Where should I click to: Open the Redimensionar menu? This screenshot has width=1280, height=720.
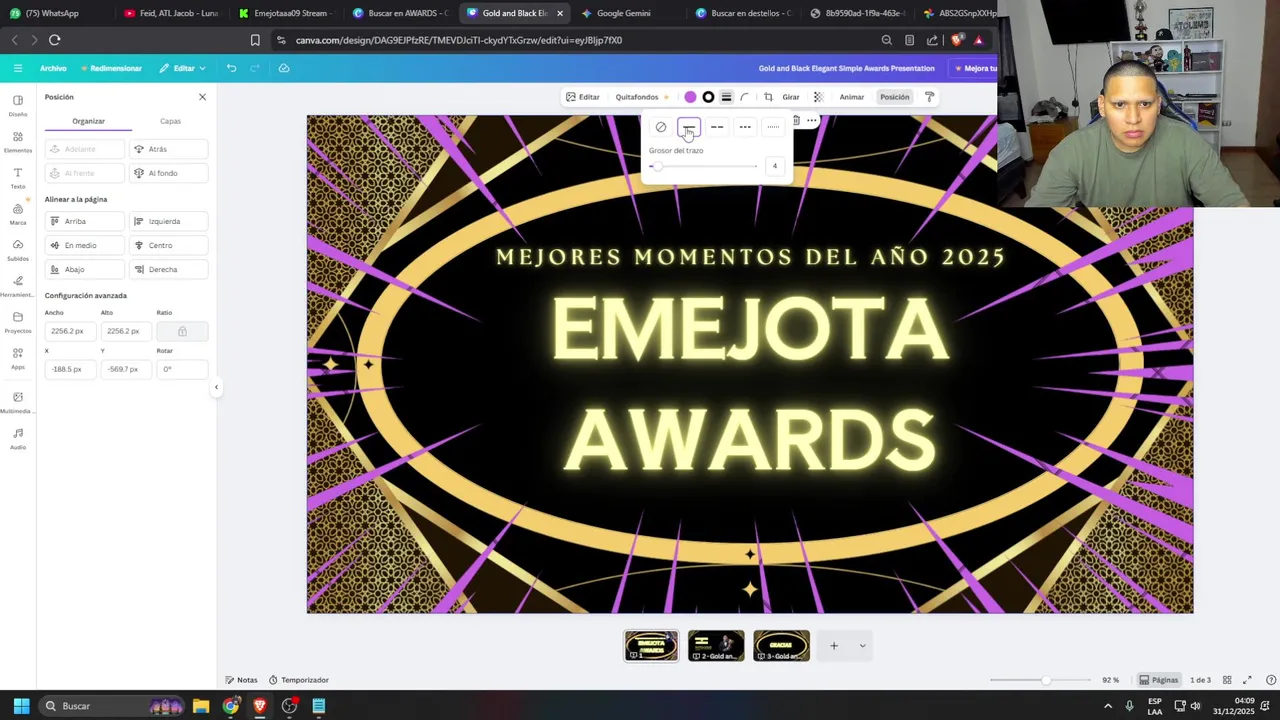112,68
